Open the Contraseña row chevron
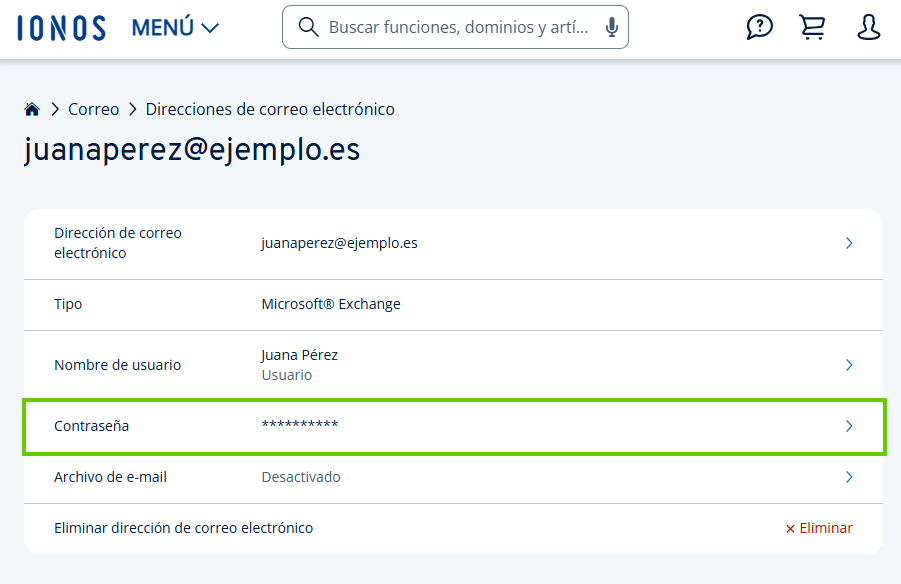The image size is (901, 584). pyautogui.click(x=848, y=426)
